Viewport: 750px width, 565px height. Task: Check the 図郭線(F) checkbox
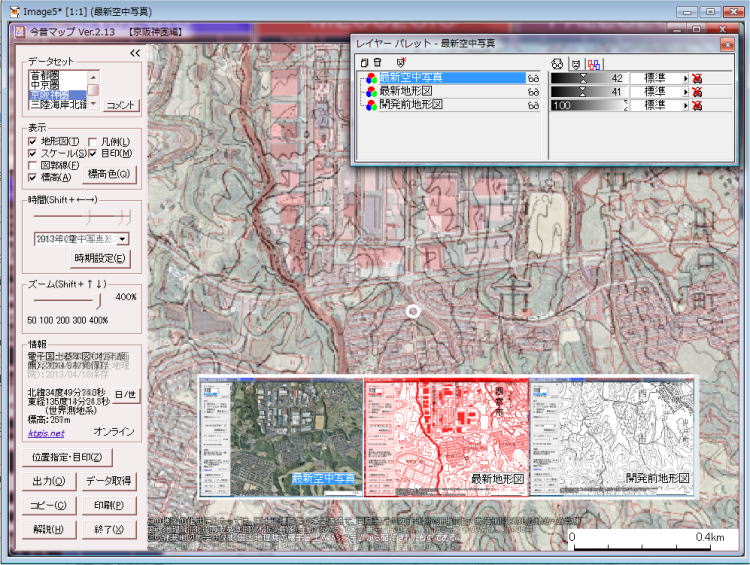coord(33,166)
